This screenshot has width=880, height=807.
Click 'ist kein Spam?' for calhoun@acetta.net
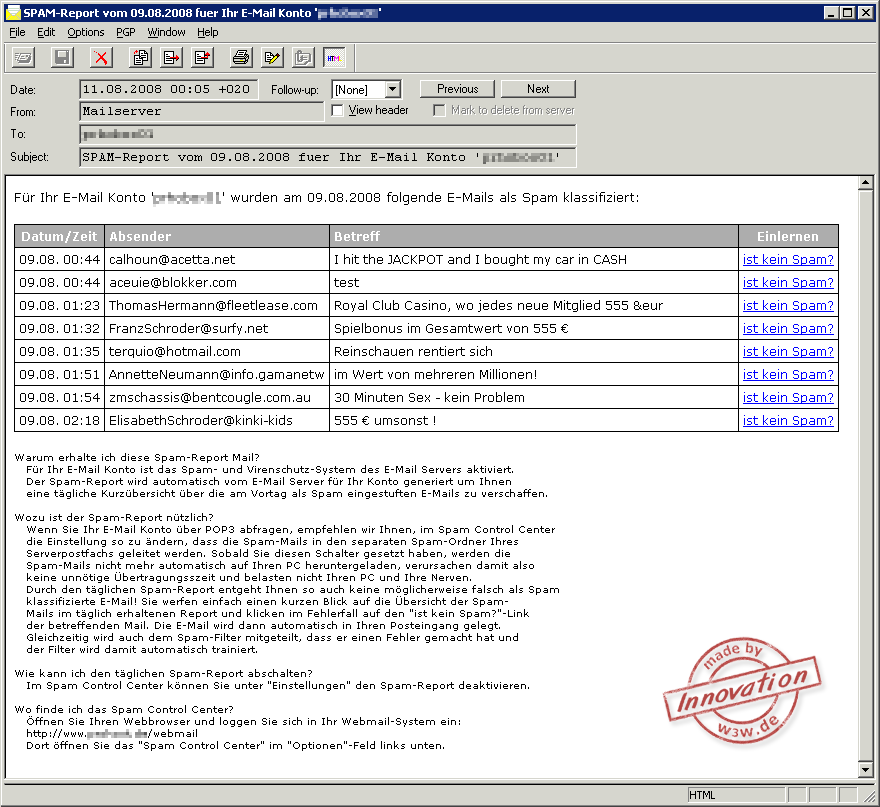tap(788, 259)
